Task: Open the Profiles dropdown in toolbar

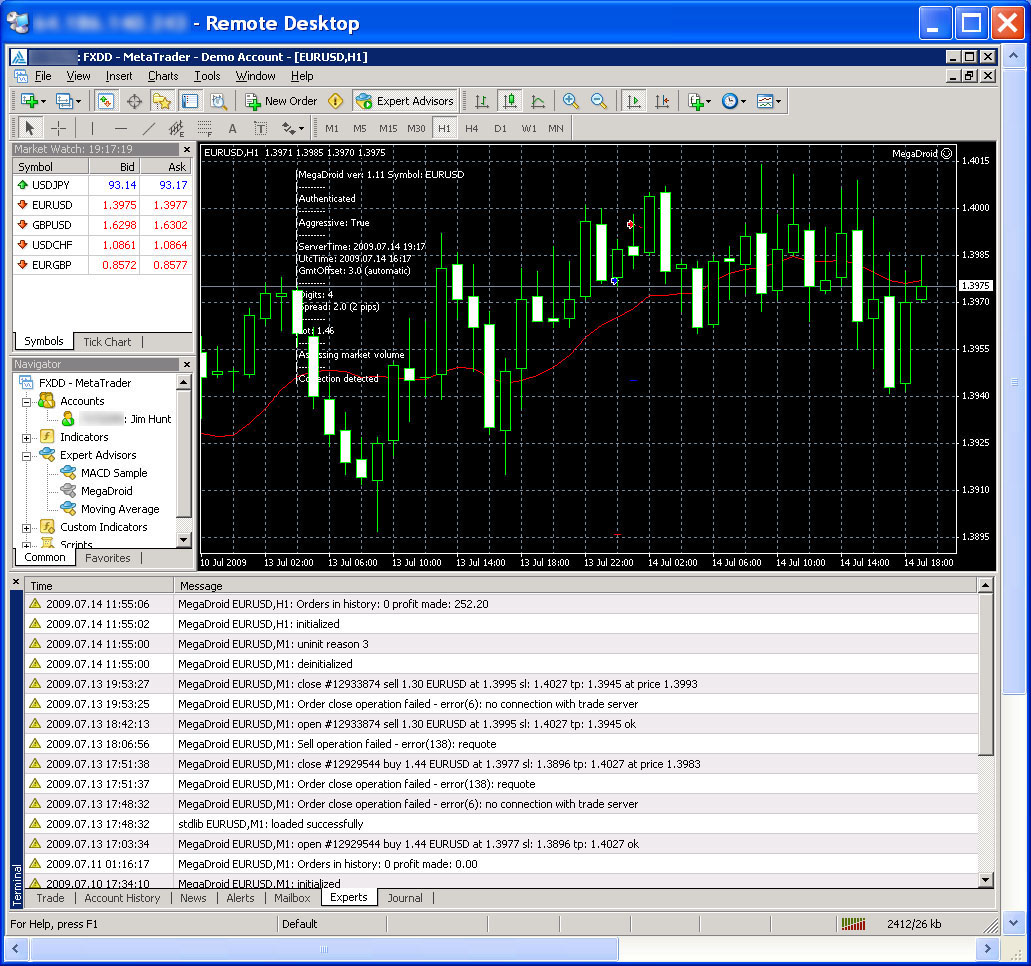Action: tap(68, 101)
